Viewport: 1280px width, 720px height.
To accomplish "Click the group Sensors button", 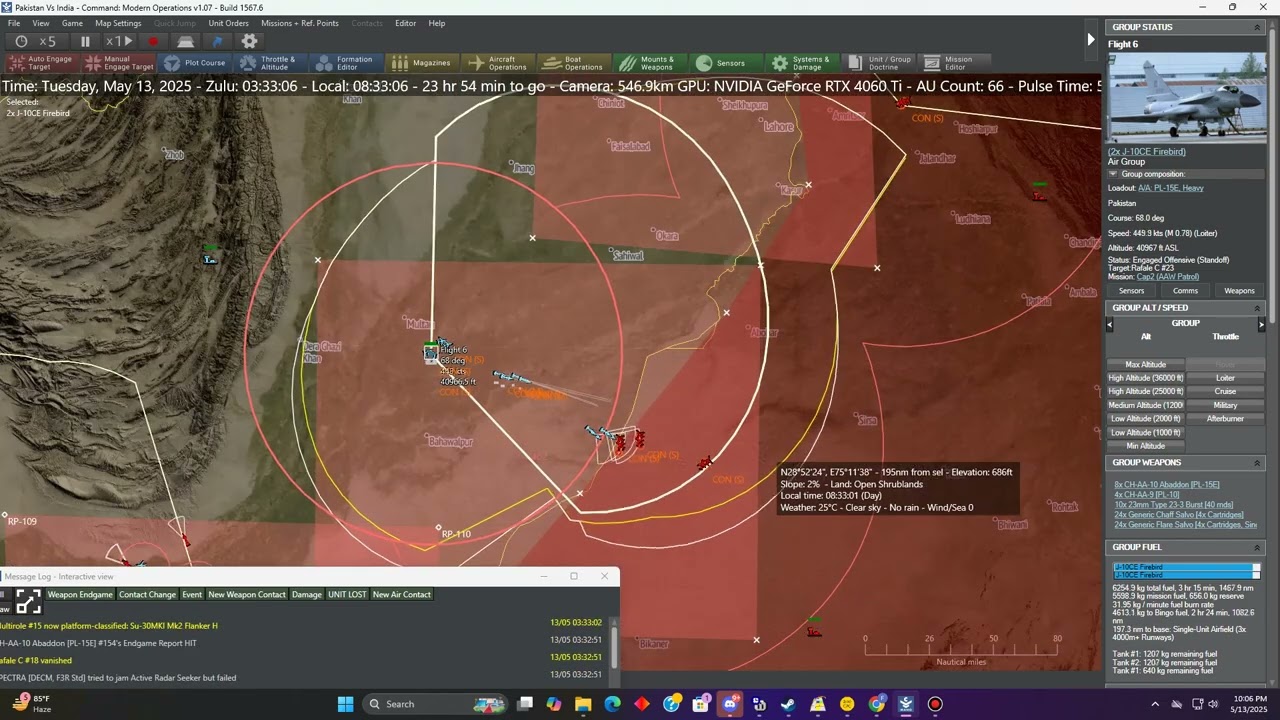I will 1131,291.
